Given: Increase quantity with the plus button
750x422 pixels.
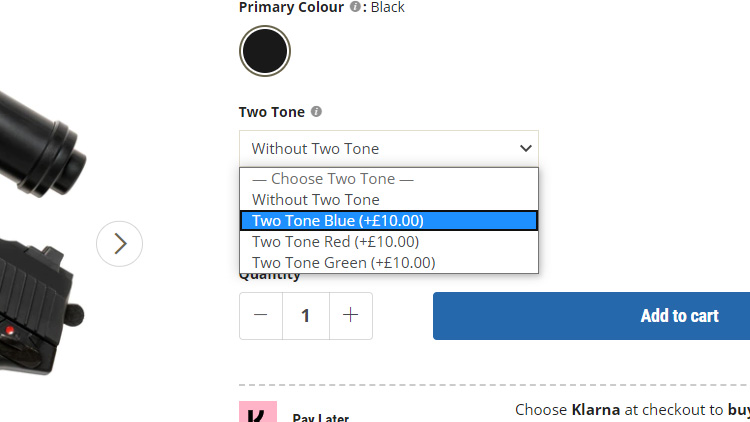Looking at the screenshot, I should (350, 315).
